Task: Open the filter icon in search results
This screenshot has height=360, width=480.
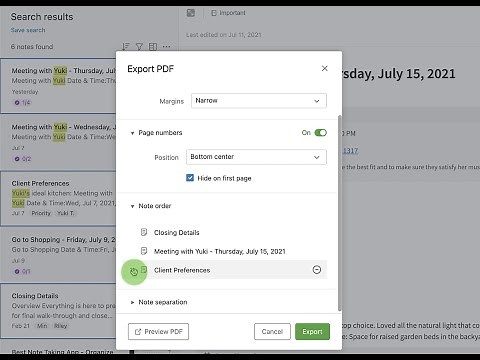Action: [139, 47]
